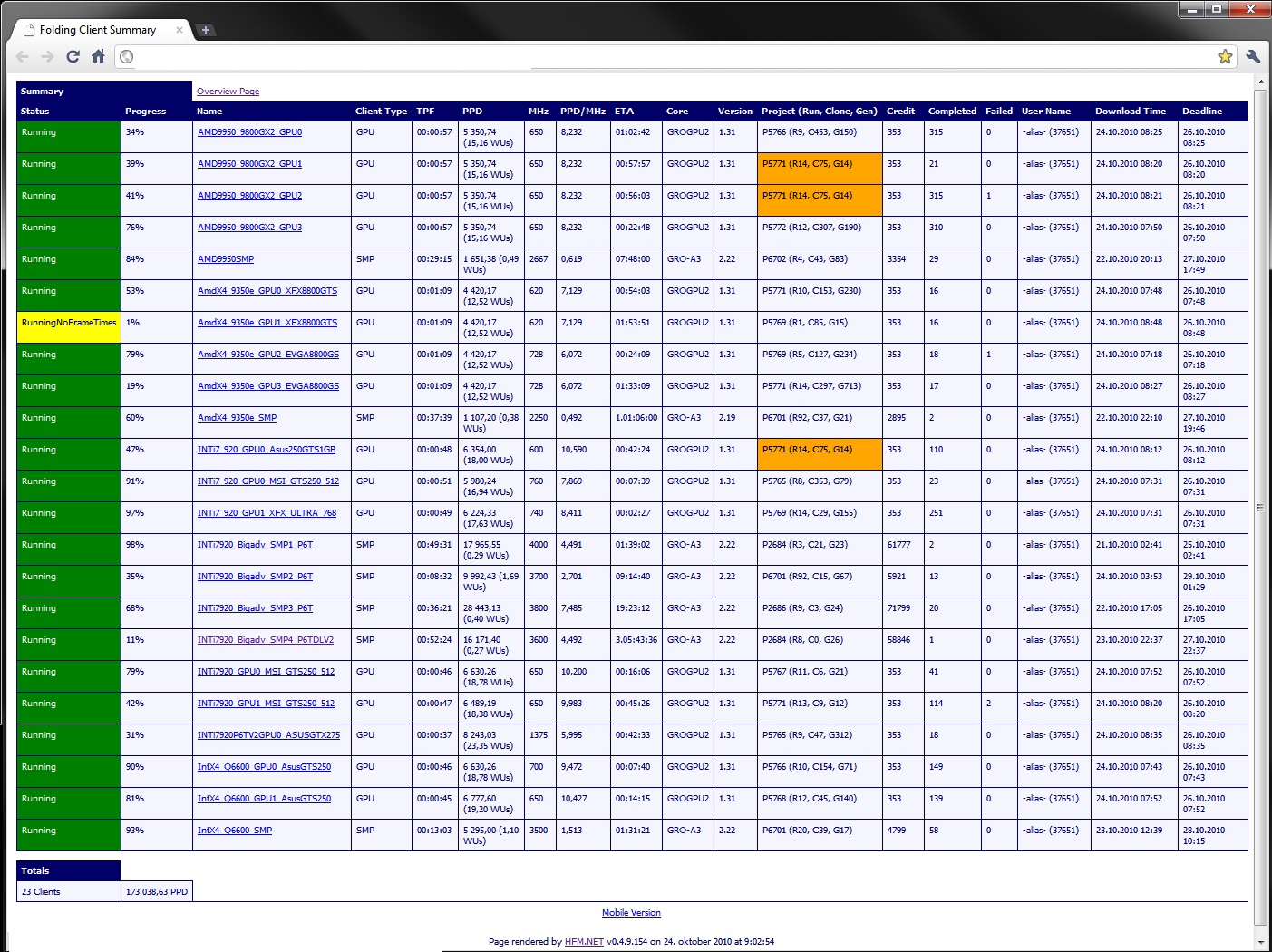1272x952 pixels.
Task: Click scrollbar up arrow
Action: tap(1260, 83)
